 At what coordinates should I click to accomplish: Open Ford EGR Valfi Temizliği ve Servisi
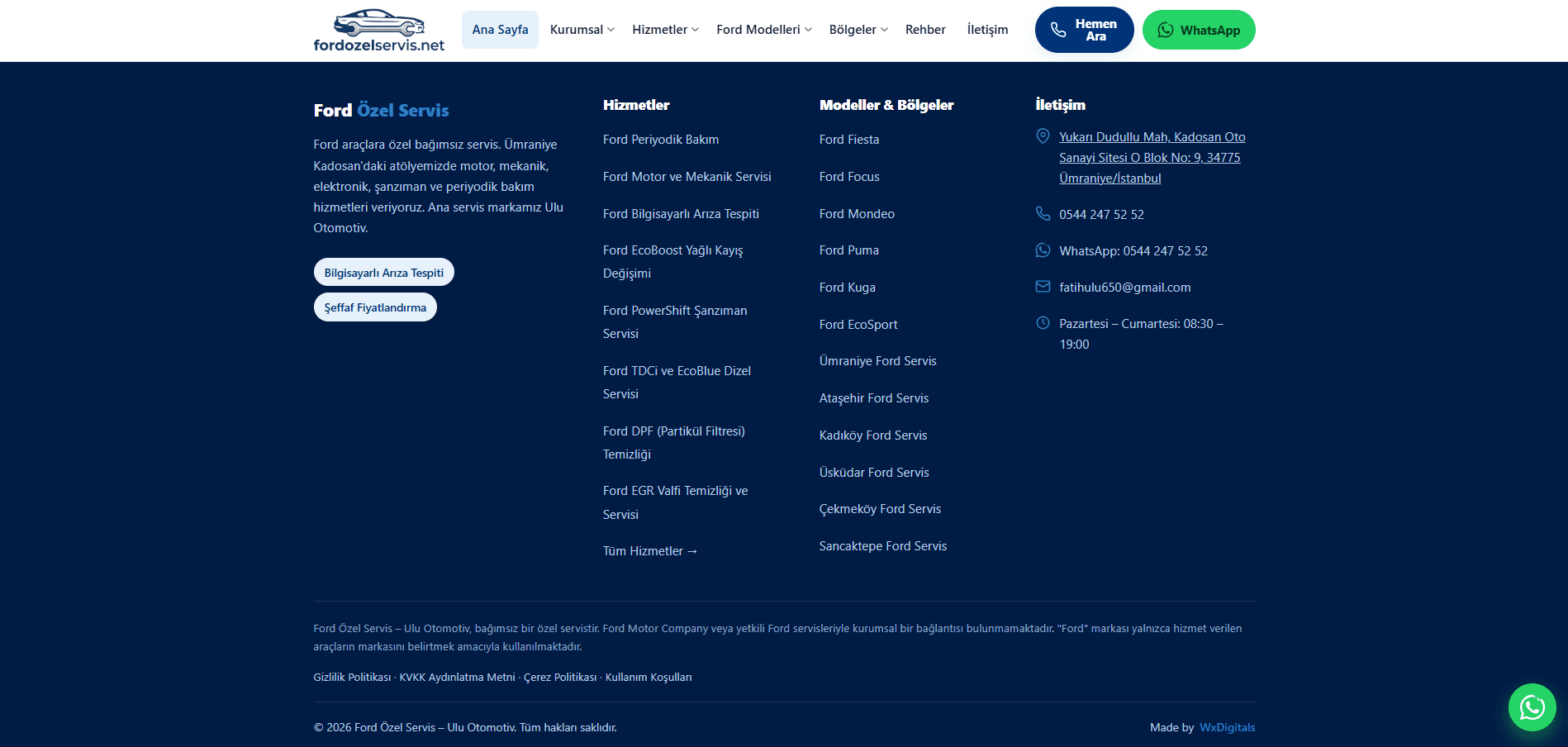(x=676, y=502)
